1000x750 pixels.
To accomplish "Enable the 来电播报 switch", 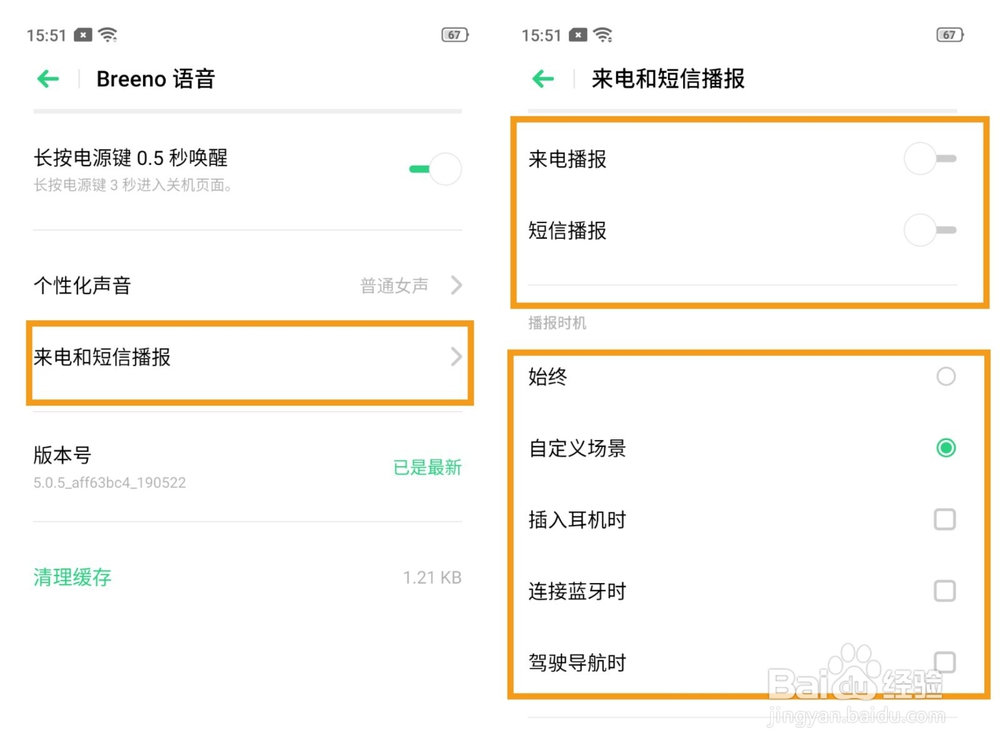I will pyautogui.click(x=930, y=159).
